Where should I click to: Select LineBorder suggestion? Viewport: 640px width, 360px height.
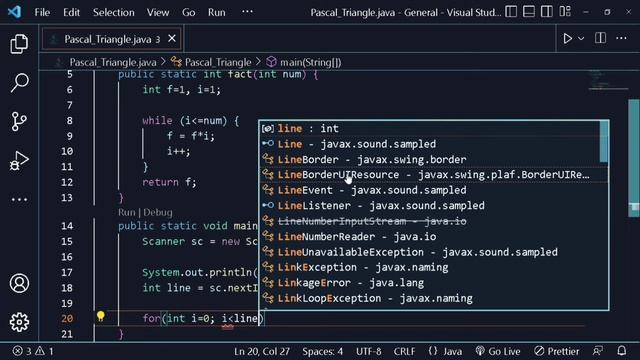[x=430, y=160]
